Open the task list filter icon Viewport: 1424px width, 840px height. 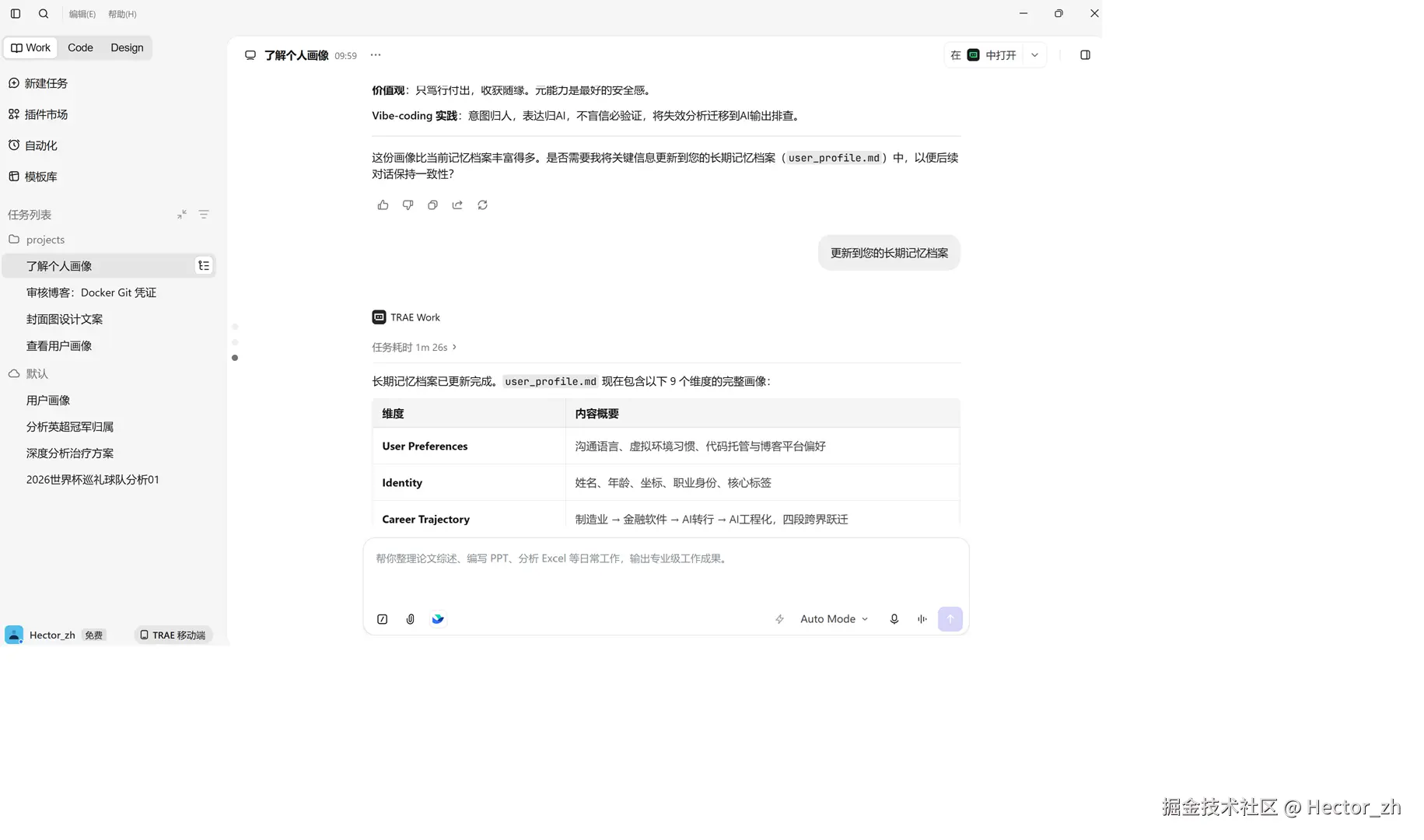(204, 214)
